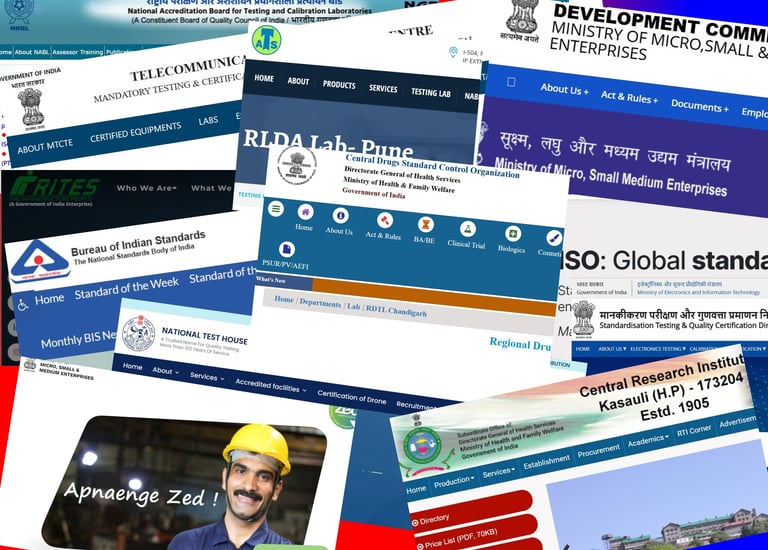Screen dimensions: 768x550
Task: Open Documents + on MSME site
Action: [x=699, y=106]
